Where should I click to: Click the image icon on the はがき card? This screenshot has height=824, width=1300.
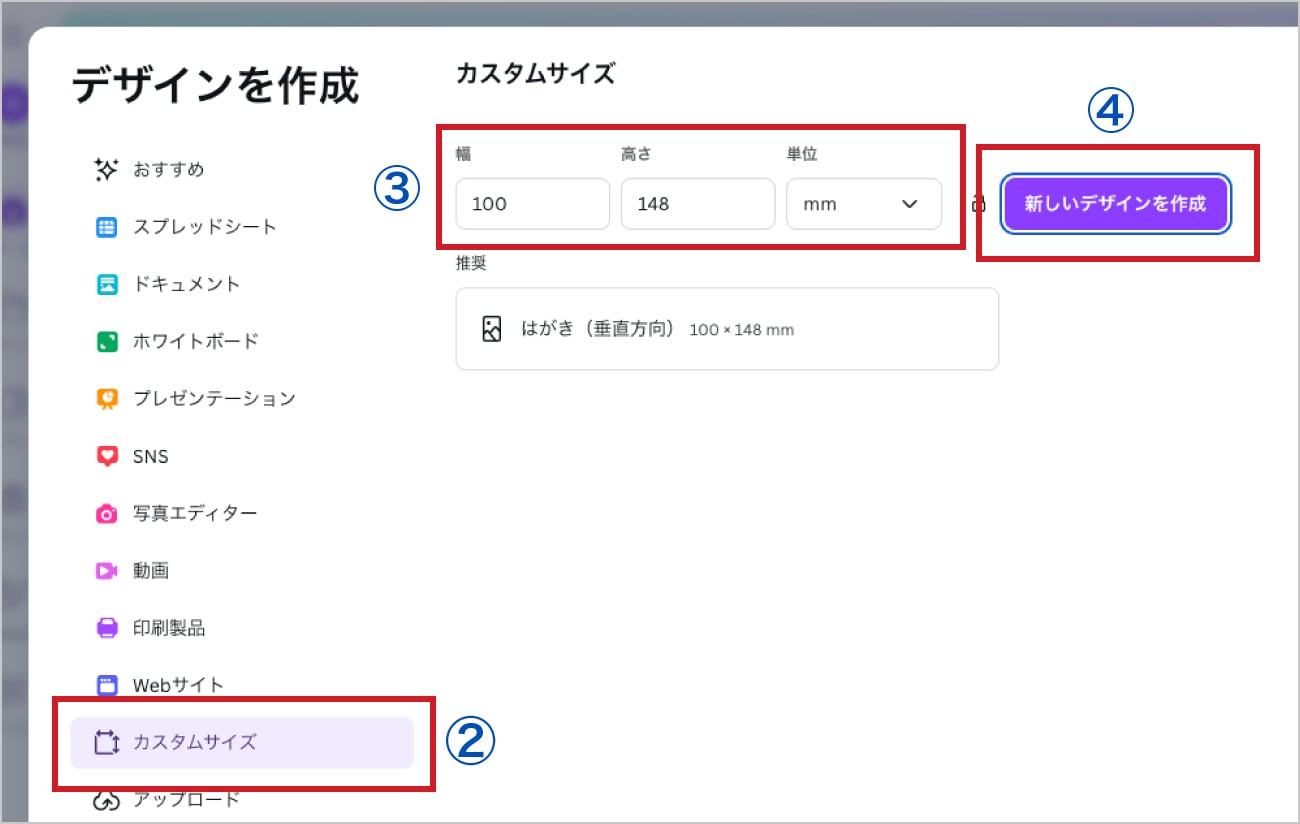tap(490, 328)
